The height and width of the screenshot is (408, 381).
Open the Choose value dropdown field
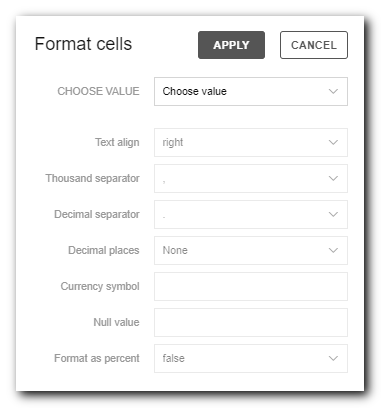coord(251,91)
